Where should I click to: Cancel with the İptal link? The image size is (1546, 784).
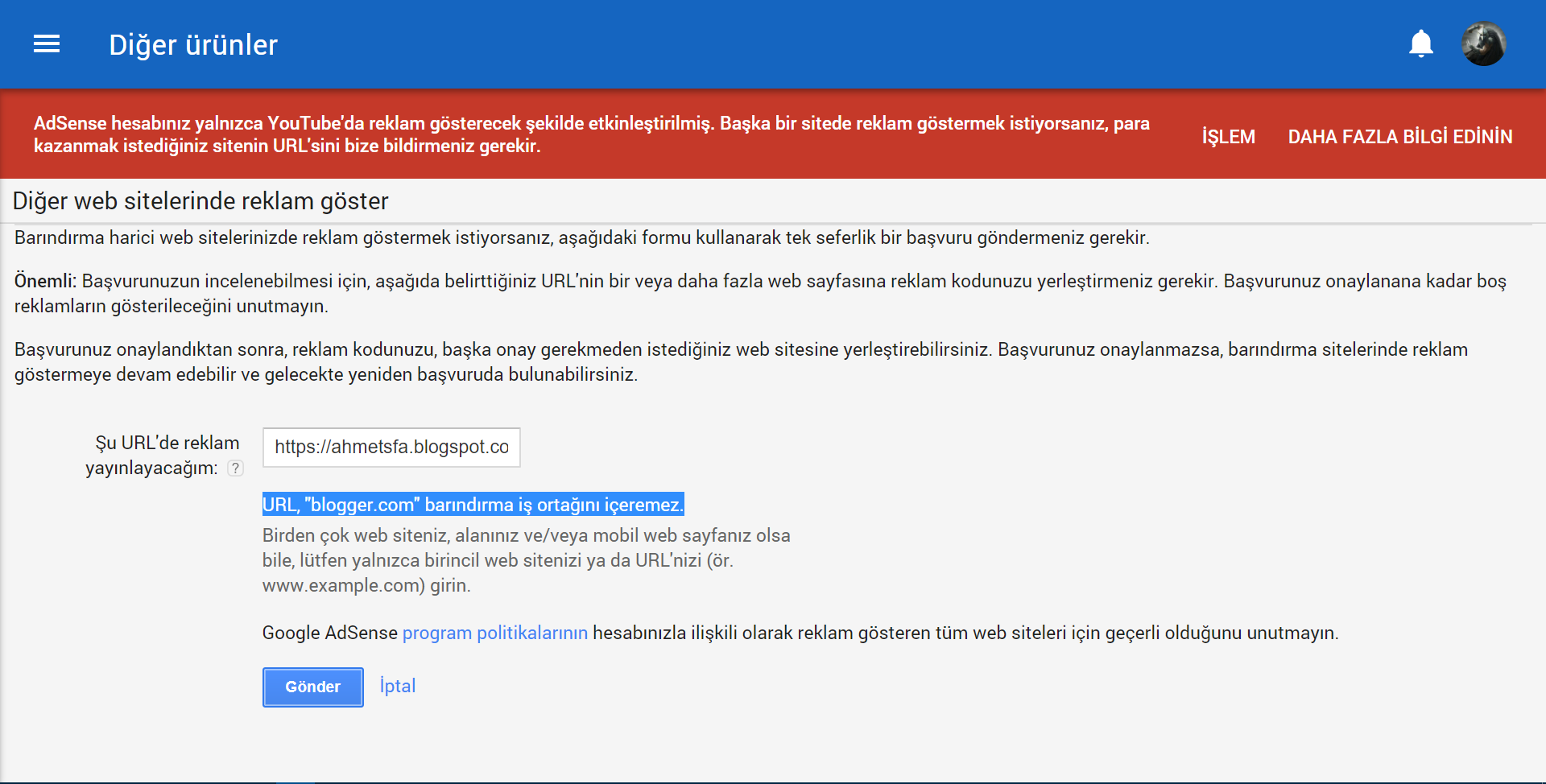tap(398, 686)
